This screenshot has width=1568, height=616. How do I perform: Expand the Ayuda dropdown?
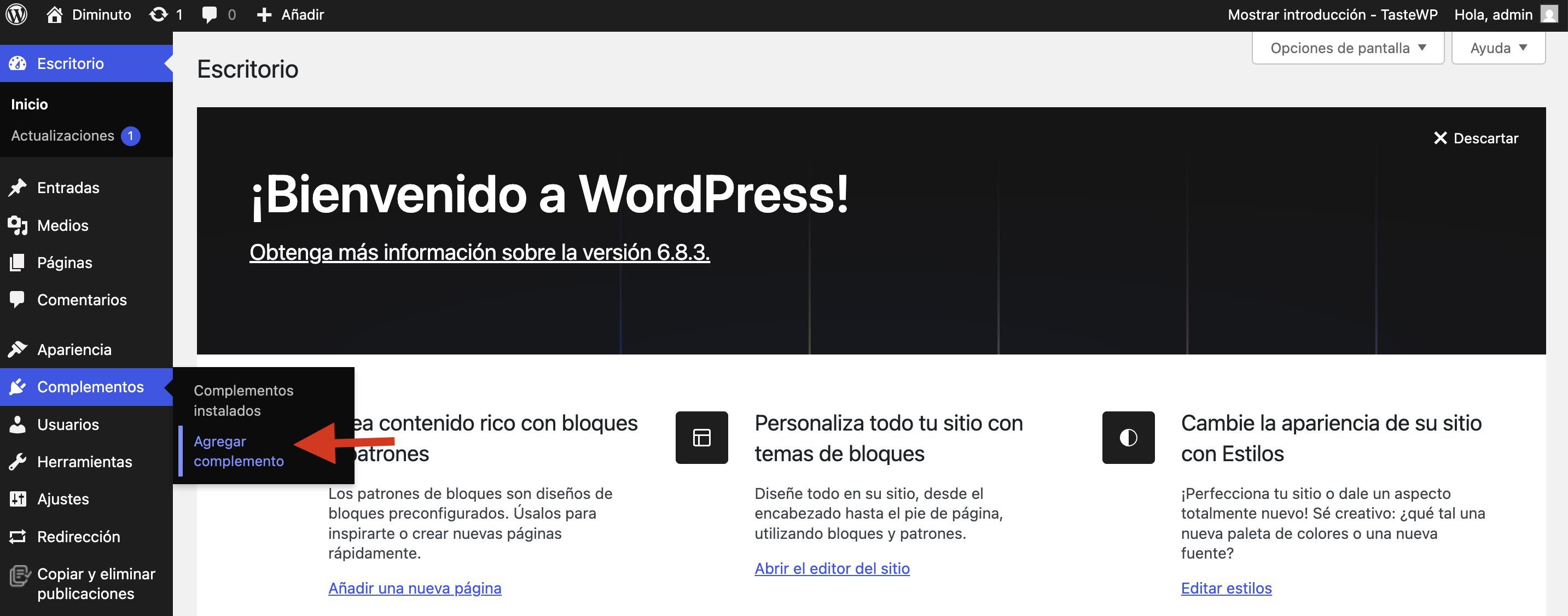point(1497,48)
